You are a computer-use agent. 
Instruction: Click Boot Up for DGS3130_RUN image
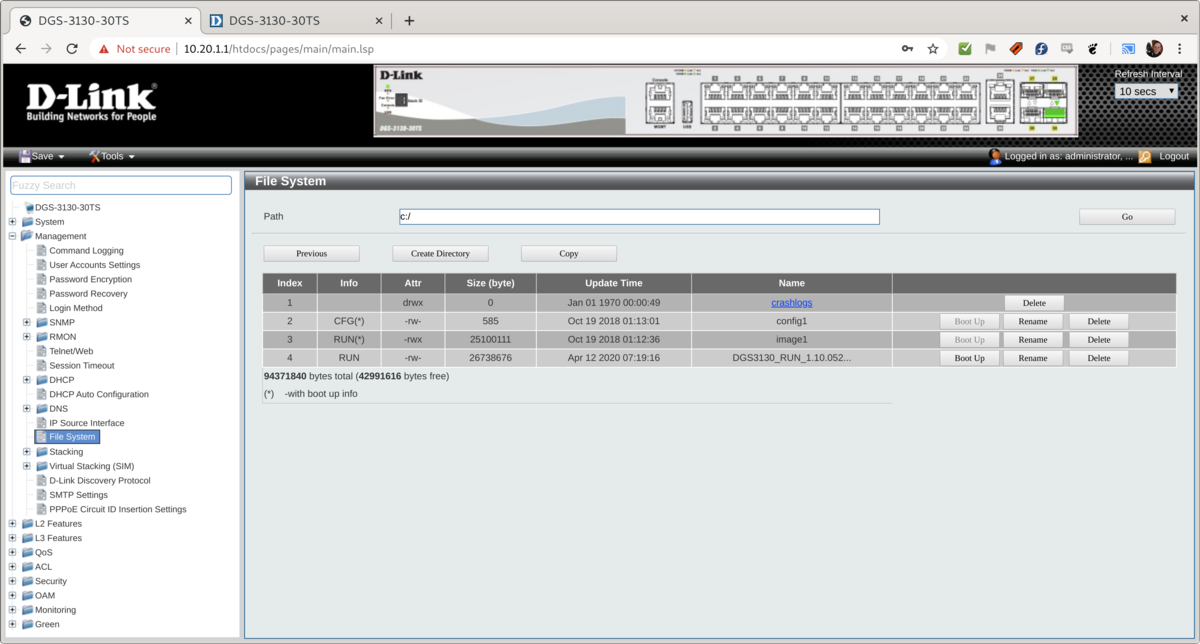coord(969,358)
